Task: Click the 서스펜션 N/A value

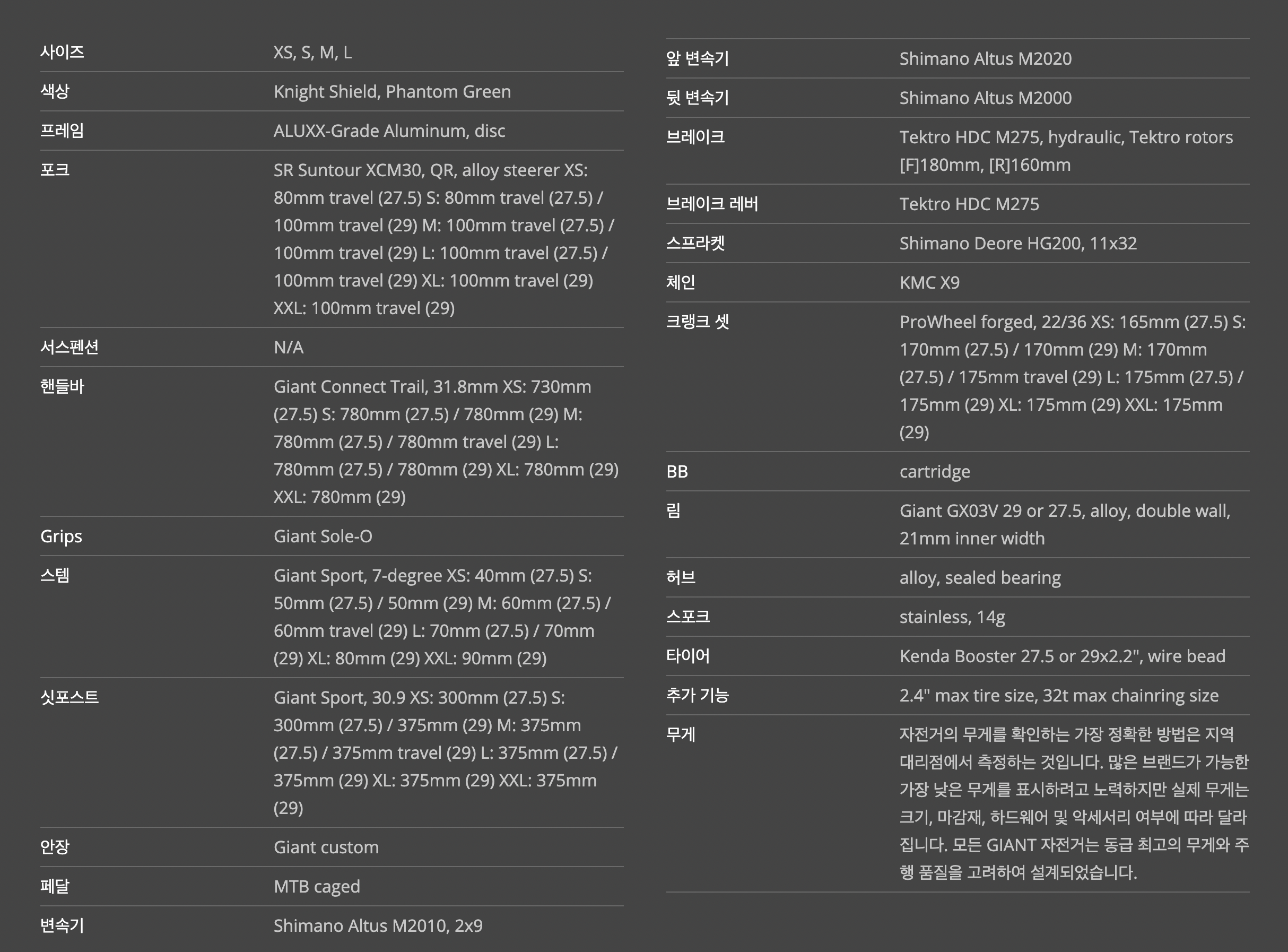Action: pyautogui.click(x=289, y=348)
